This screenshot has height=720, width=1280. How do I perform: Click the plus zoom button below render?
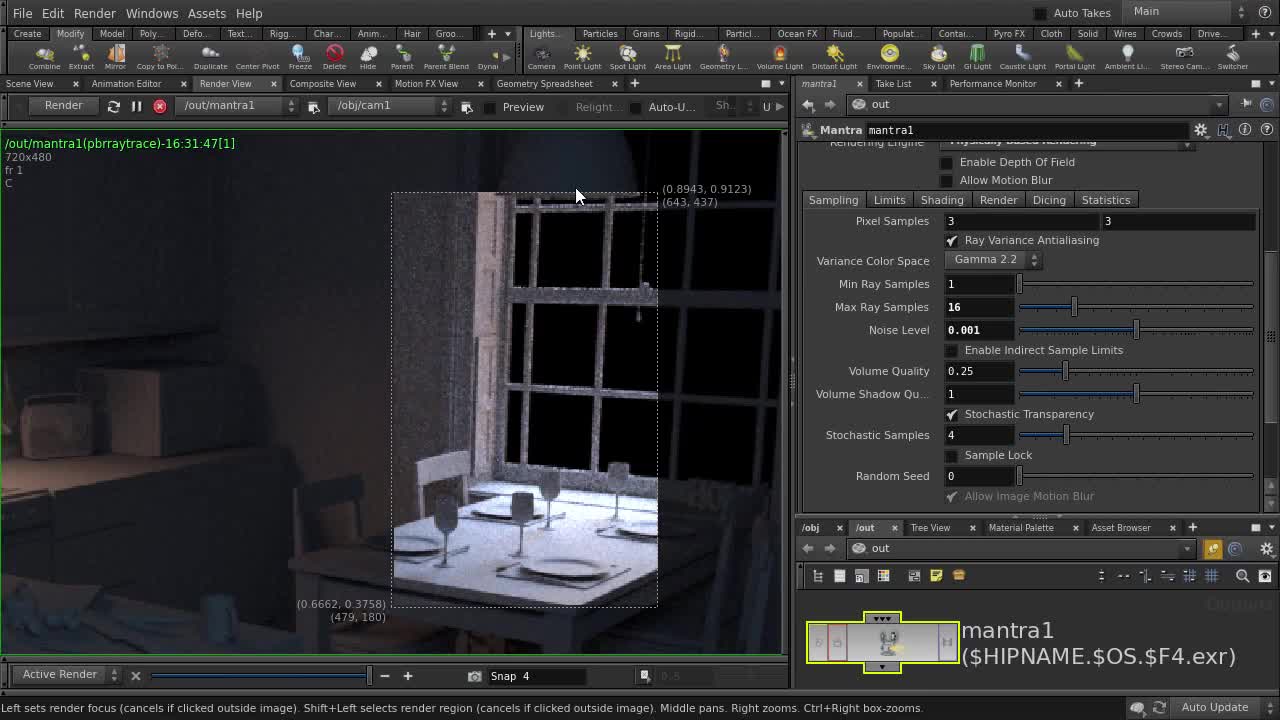[x=407, y=676]
